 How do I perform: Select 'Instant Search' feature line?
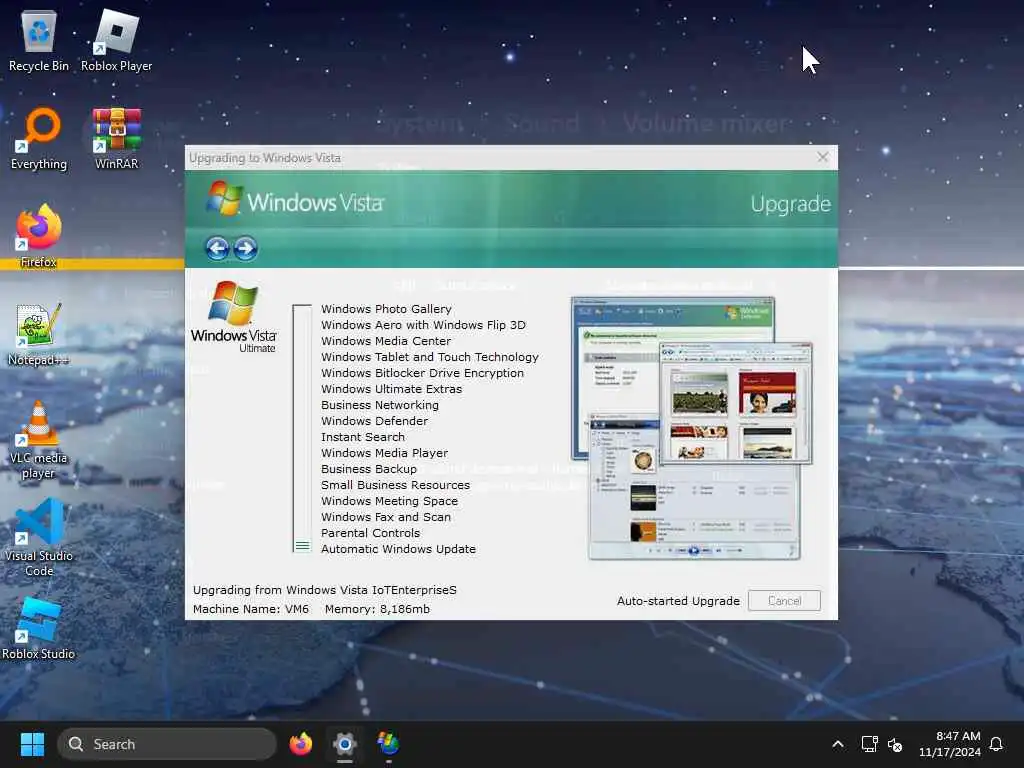pos(362,437)
